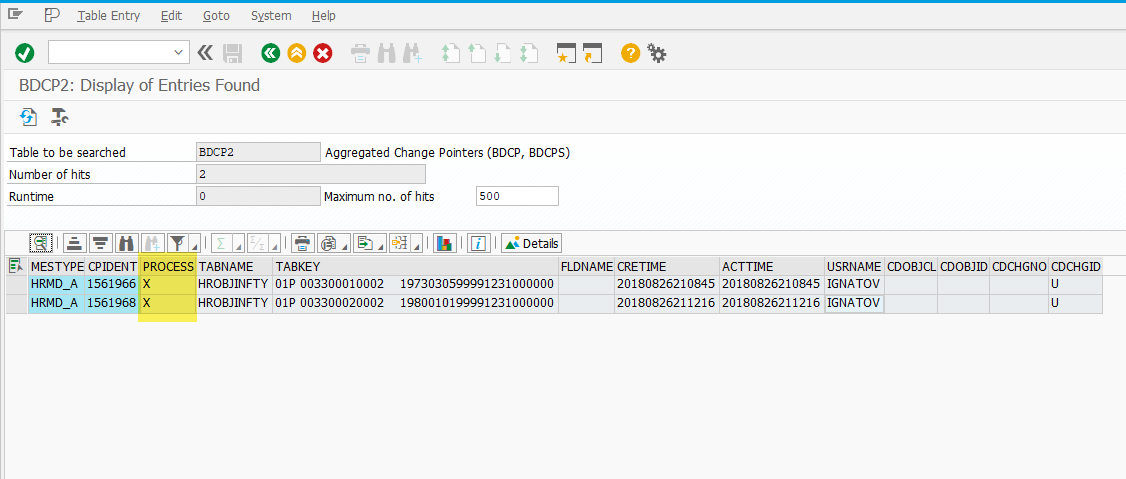
Task: Open Customize Local Layout gear icon
Action: click(656, 52)
